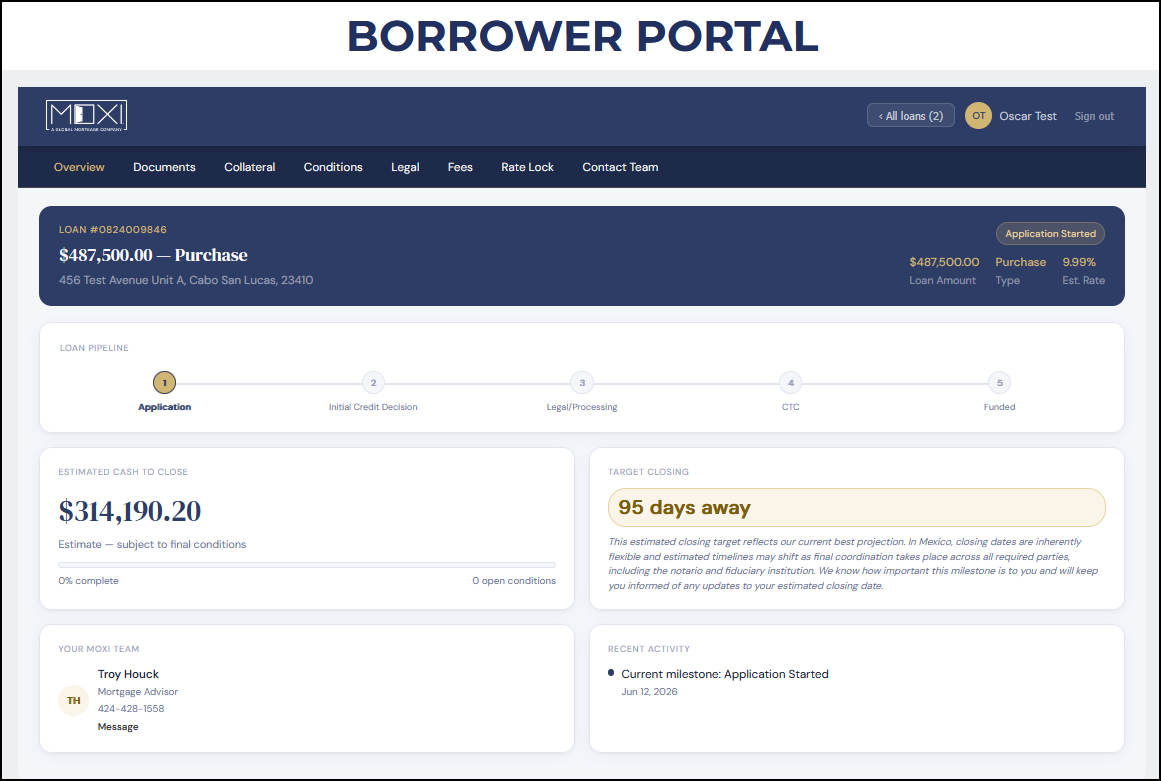Message Troy Houck
The image size is (1161, 781).
click(118, 727)
